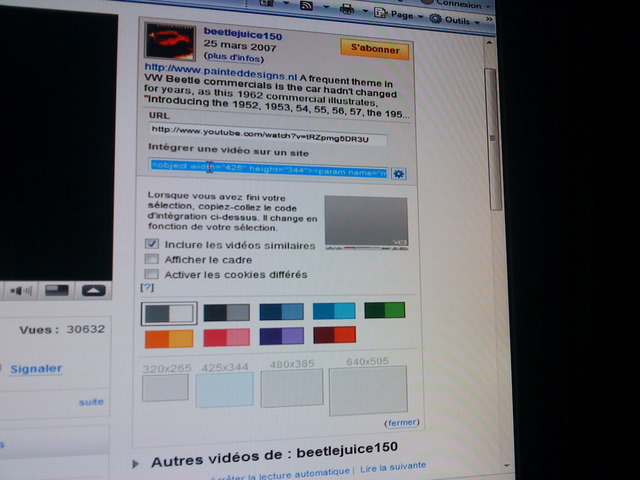Open the beetlejuice150 avatar thumbnail
640x480 pixels.
click(171, 41)
